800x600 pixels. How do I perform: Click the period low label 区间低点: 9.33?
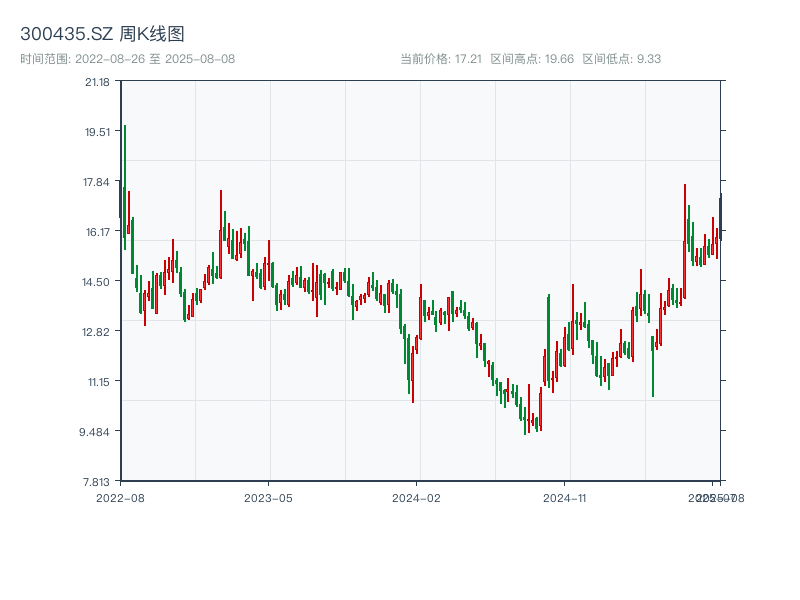pos(621,59)
